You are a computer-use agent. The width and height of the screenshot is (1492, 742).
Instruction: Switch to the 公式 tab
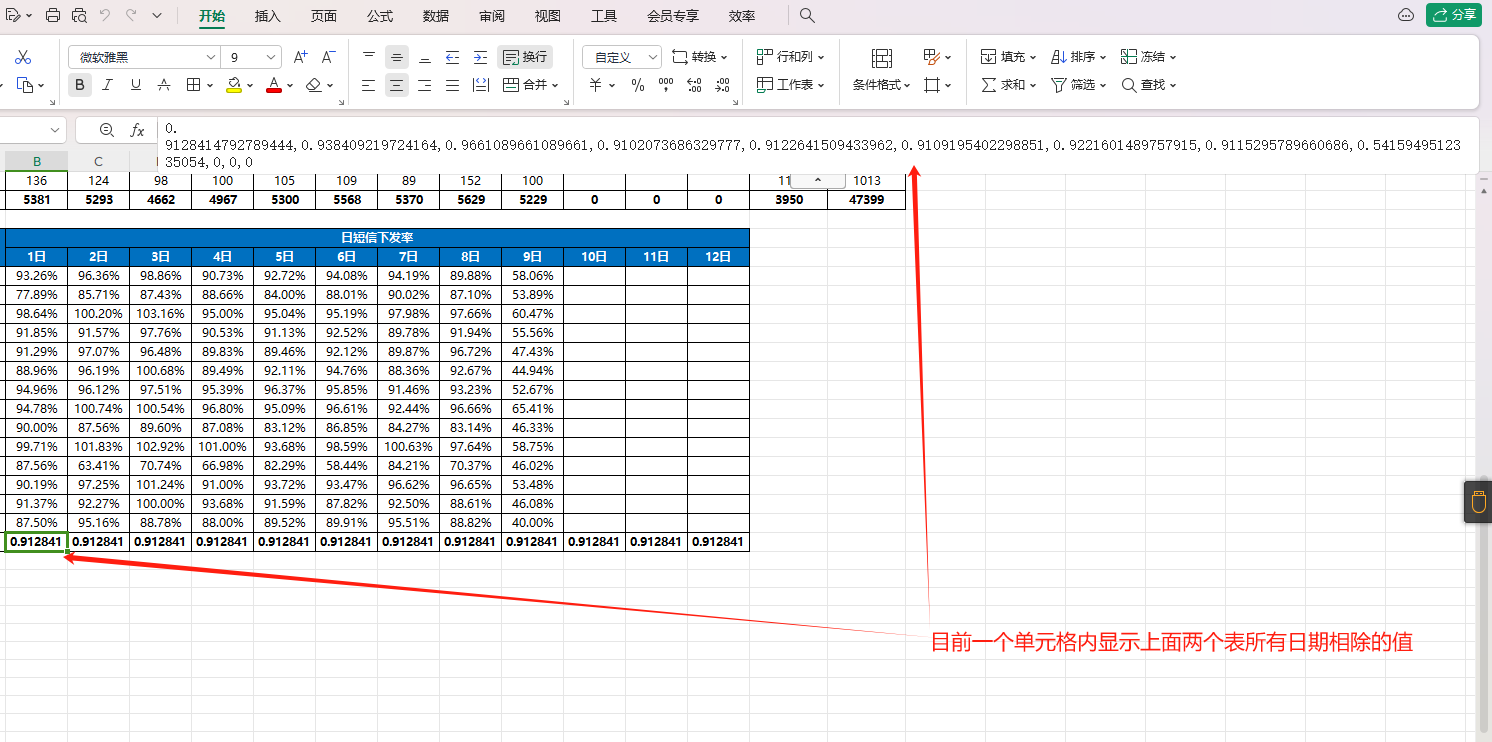pyautogui.click(x=380, y=16)
